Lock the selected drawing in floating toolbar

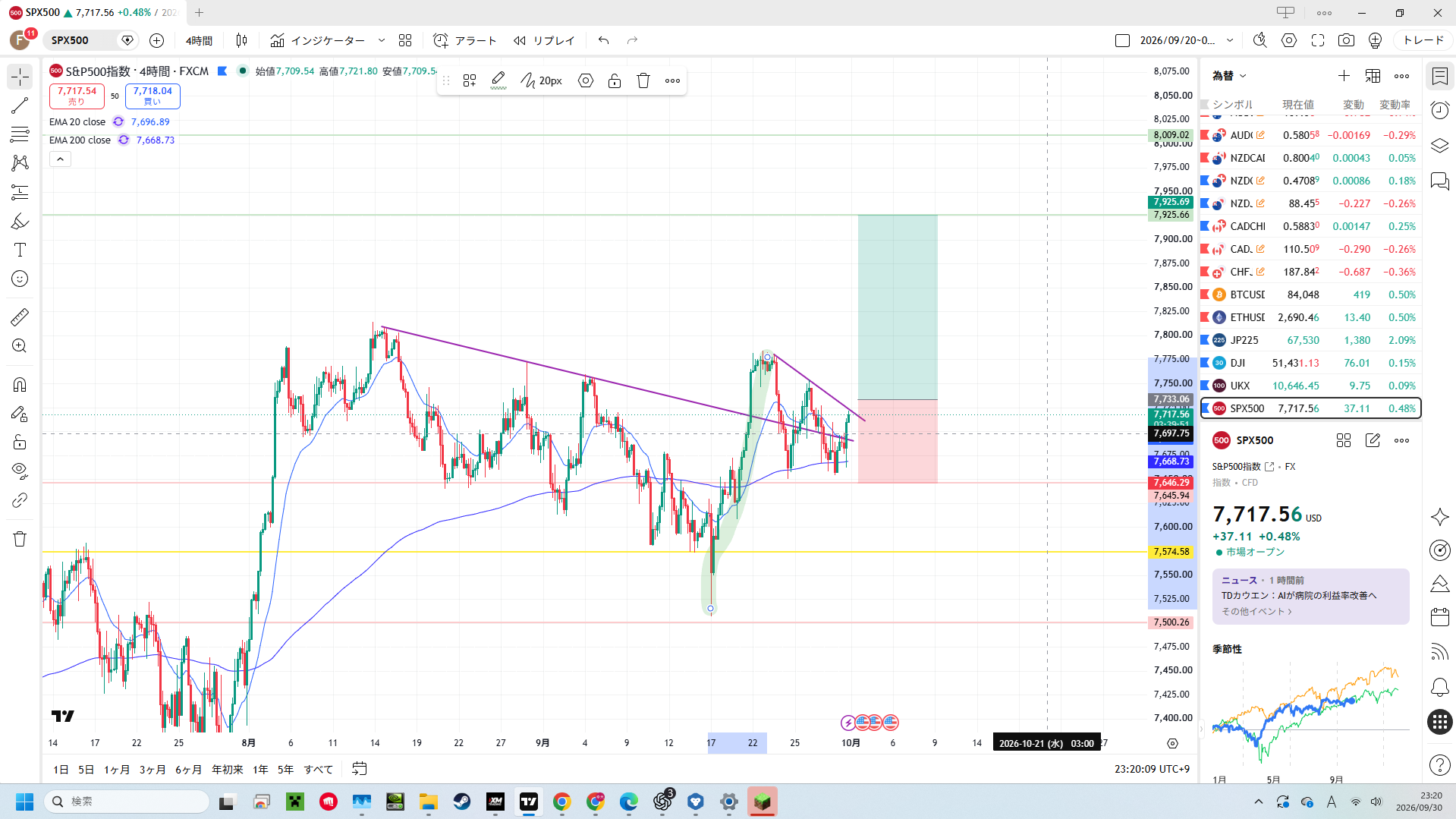(x=615, y=80)
